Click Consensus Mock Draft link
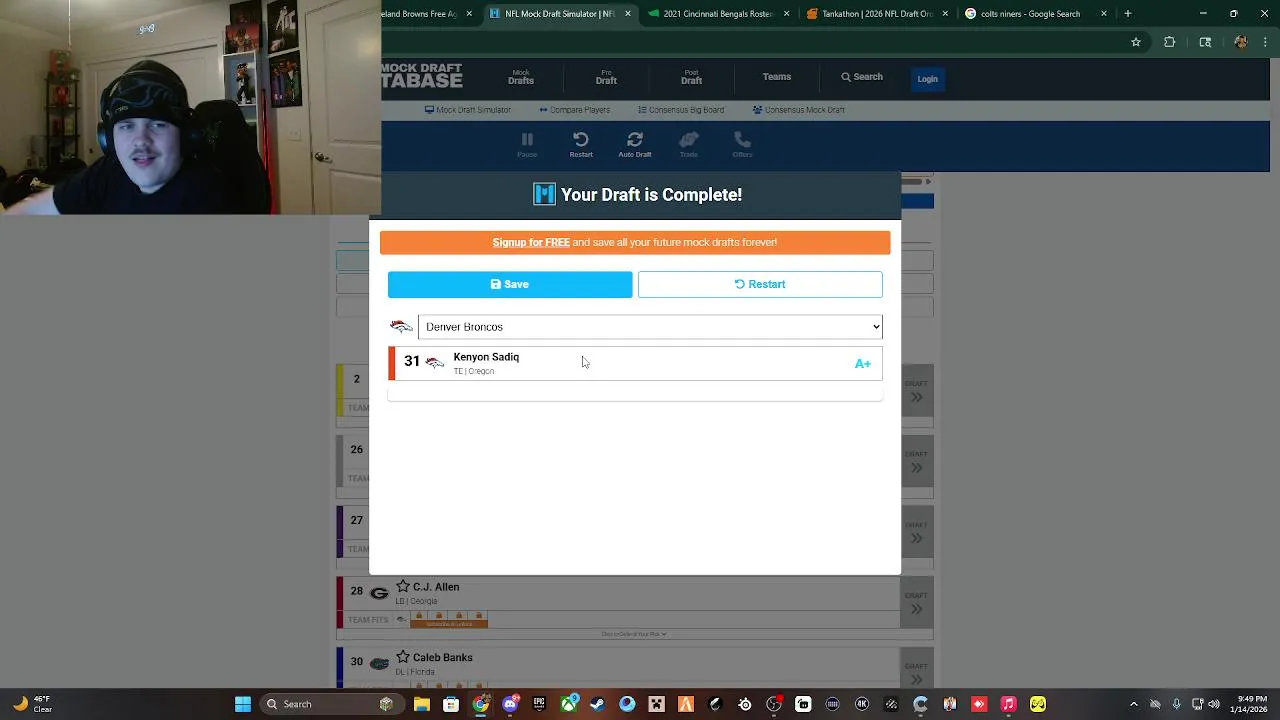1280x720 pixels. click(799, 110)
